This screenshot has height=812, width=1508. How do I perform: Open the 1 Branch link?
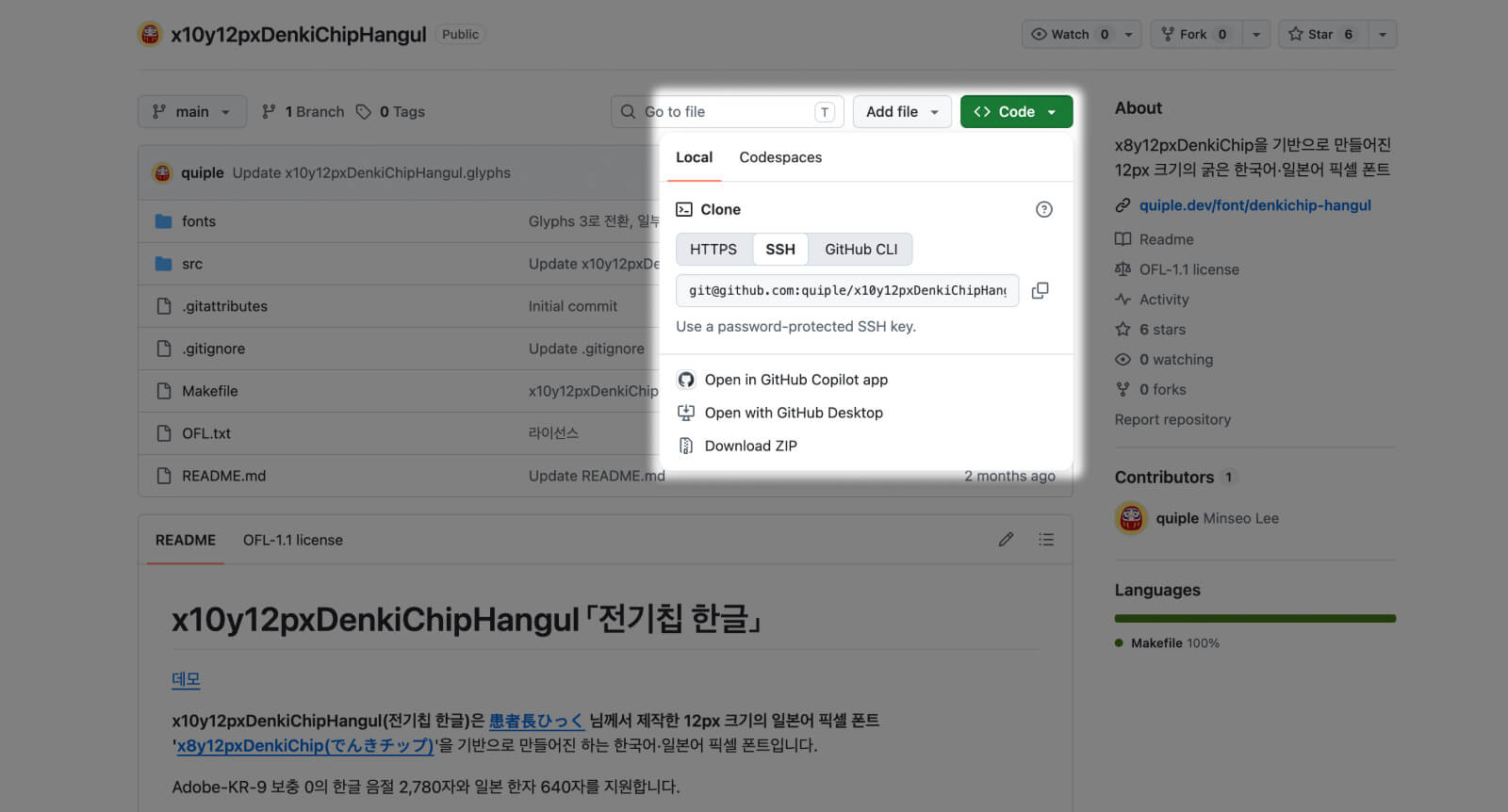(x=303, y=111)
